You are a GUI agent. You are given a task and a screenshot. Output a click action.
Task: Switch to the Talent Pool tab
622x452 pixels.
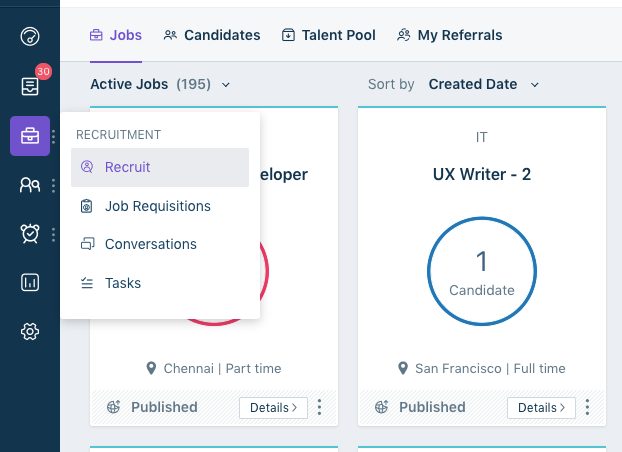328,35
